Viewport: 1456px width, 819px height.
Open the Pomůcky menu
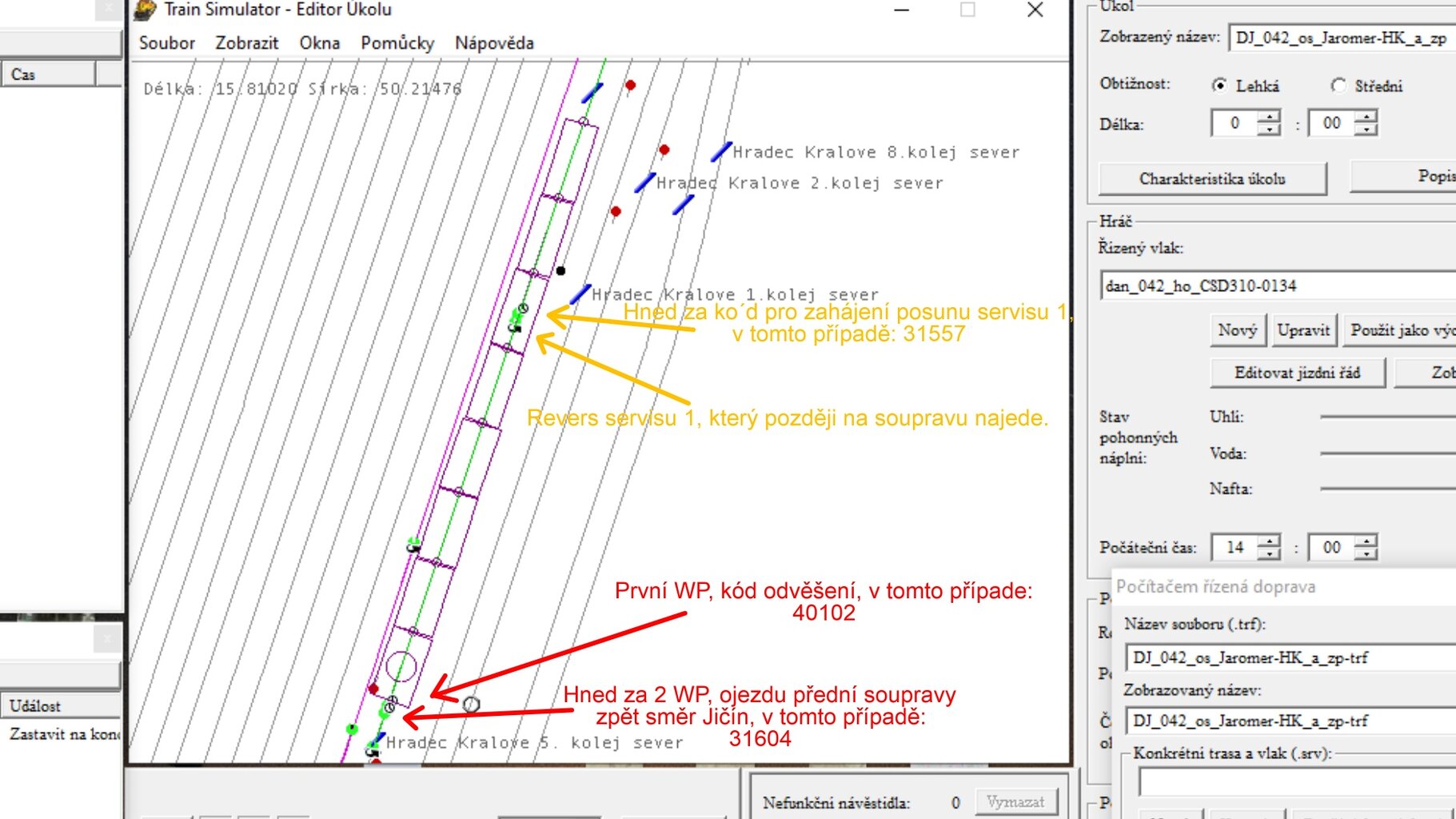click(397, 43)
